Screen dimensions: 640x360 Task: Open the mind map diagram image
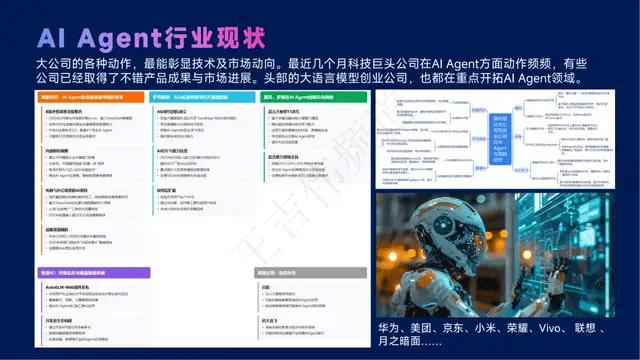(x=495, y=139)
